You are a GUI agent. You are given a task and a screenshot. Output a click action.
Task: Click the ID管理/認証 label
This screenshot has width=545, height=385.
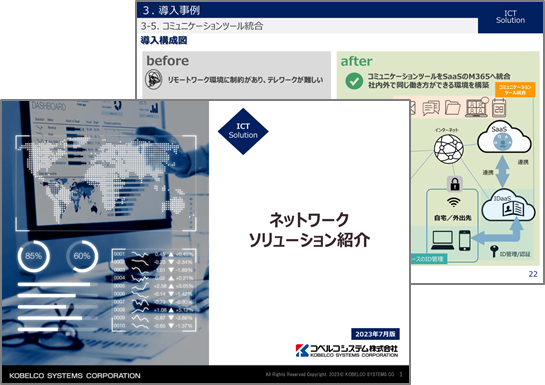point(515,254)
